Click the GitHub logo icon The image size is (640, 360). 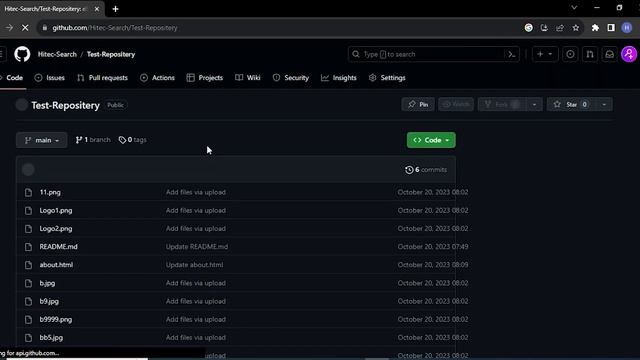tap(22, 54)
